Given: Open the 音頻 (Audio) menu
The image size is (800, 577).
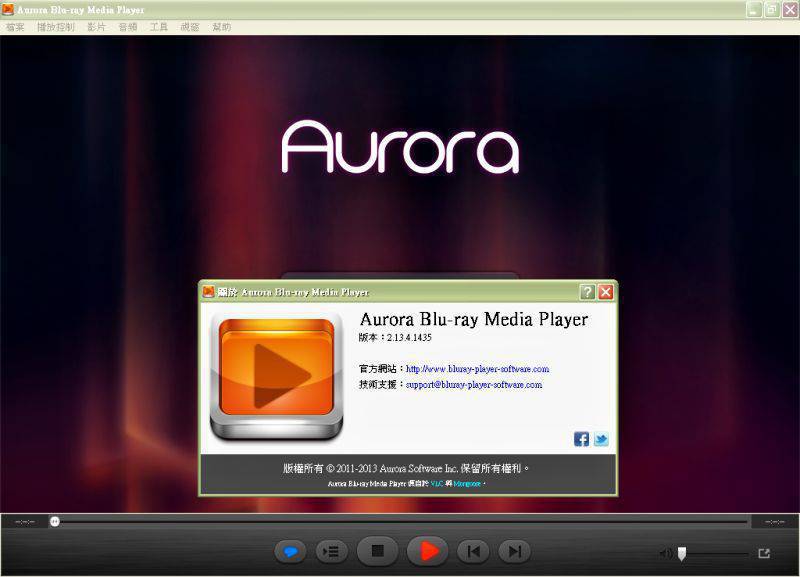Looking at the screenshot, I should (x=128, y=27).
